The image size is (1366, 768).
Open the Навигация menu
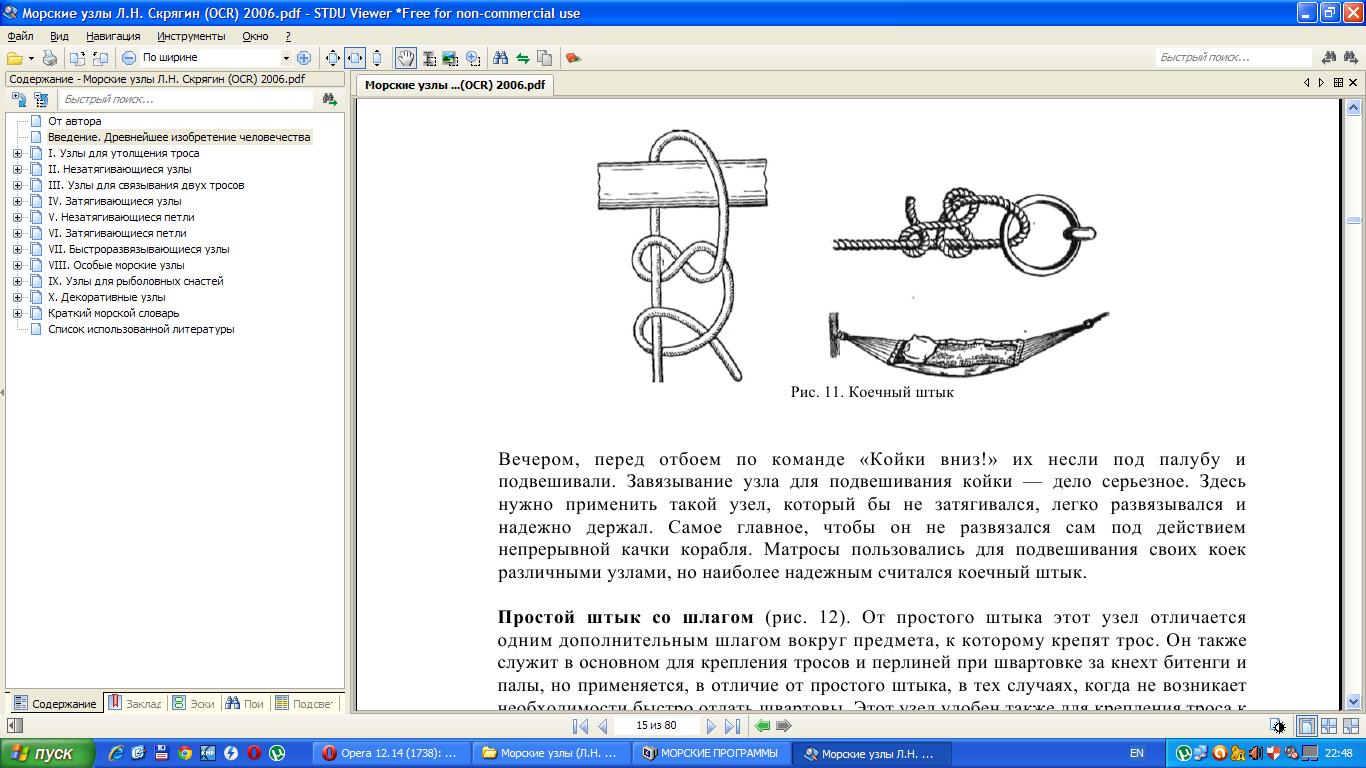point(113,36)
